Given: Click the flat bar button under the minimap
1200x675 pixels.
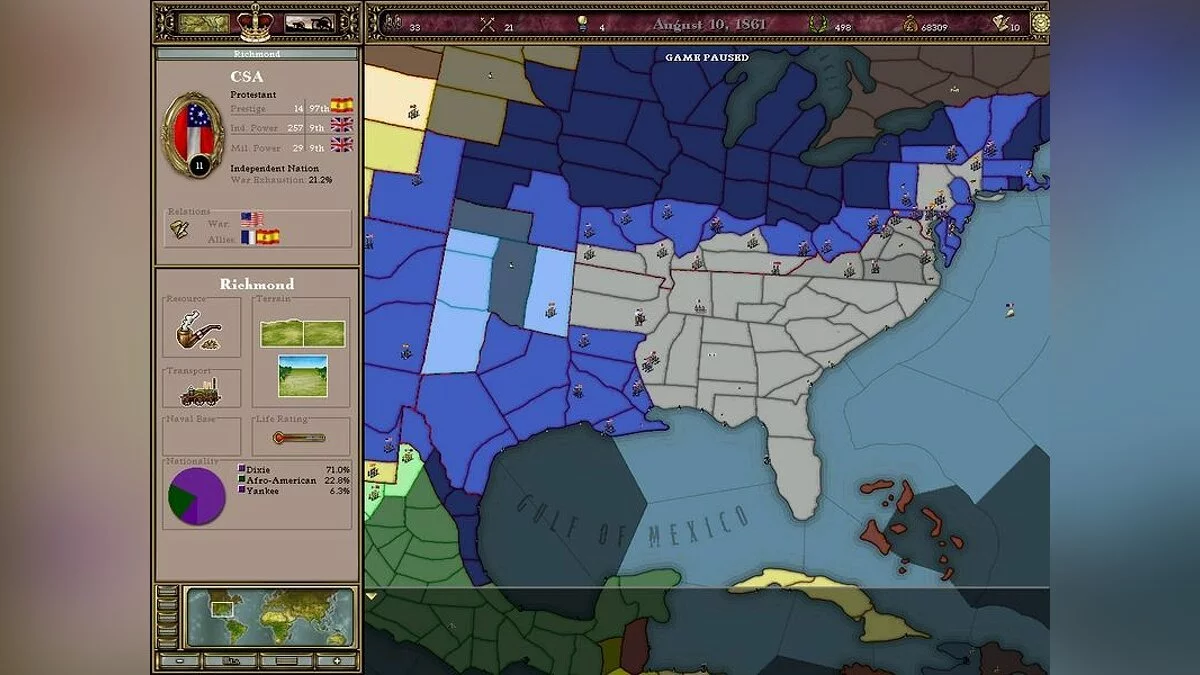Looking at the screenshot, I should pos(286,660).
